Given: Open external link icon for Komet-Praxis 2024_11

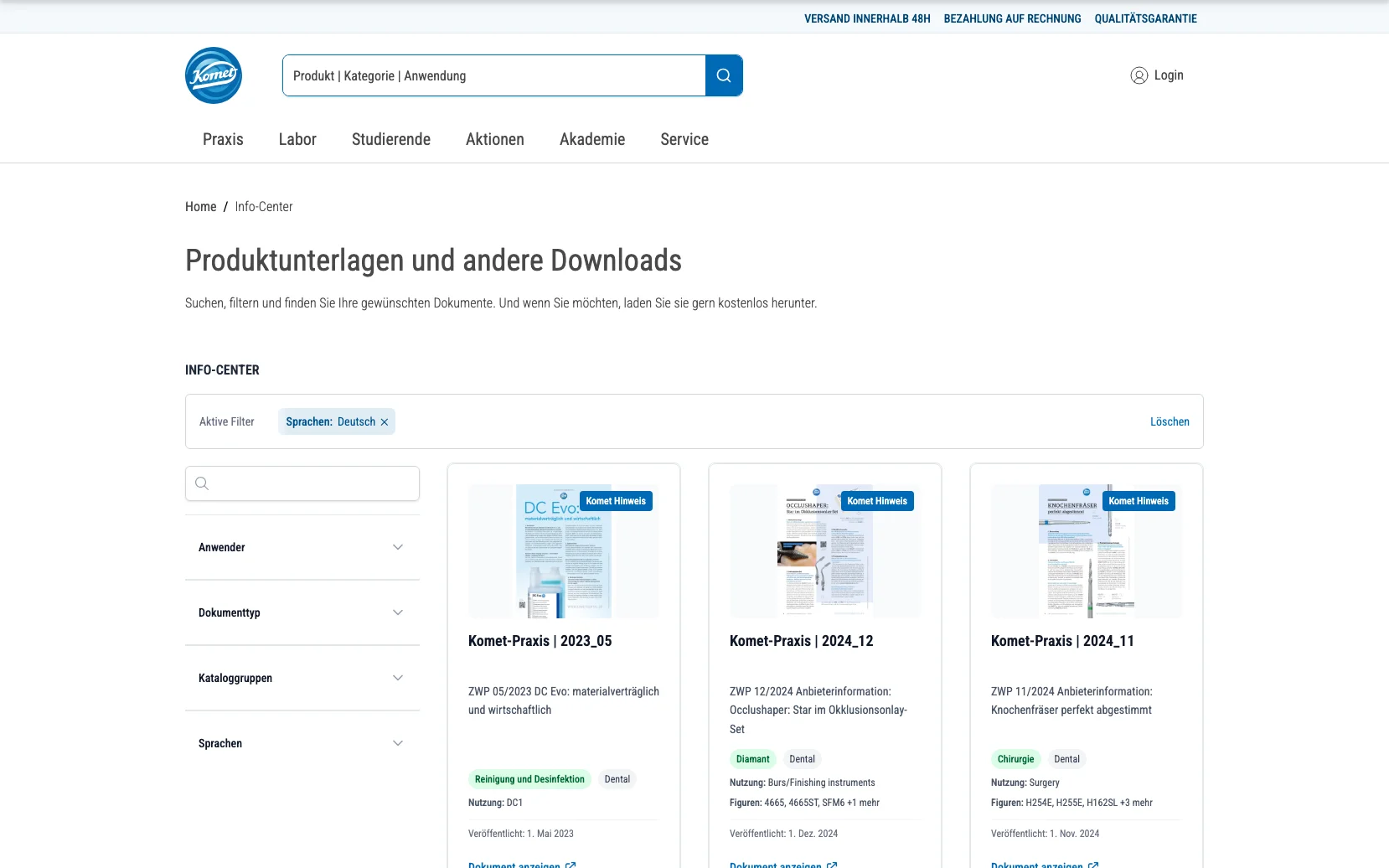Looking at the screenshot, I should click(x=1093, y=865).
